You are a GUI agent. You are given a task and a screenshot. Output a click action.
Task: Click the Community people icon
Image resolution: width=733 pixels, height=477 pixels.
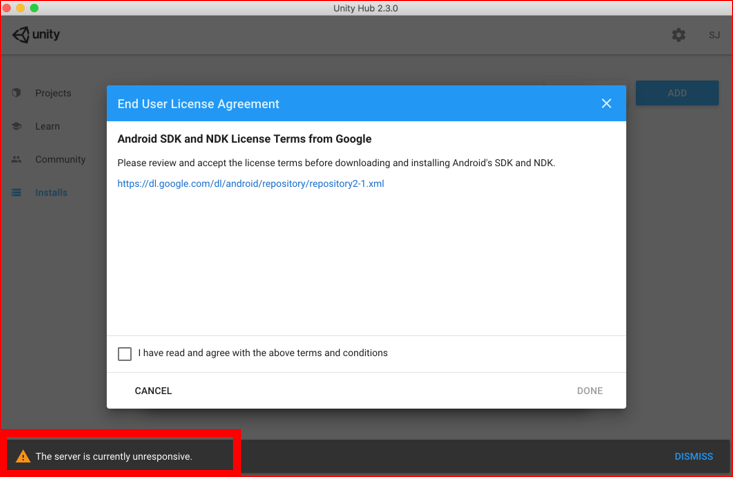tap(16, 159)
